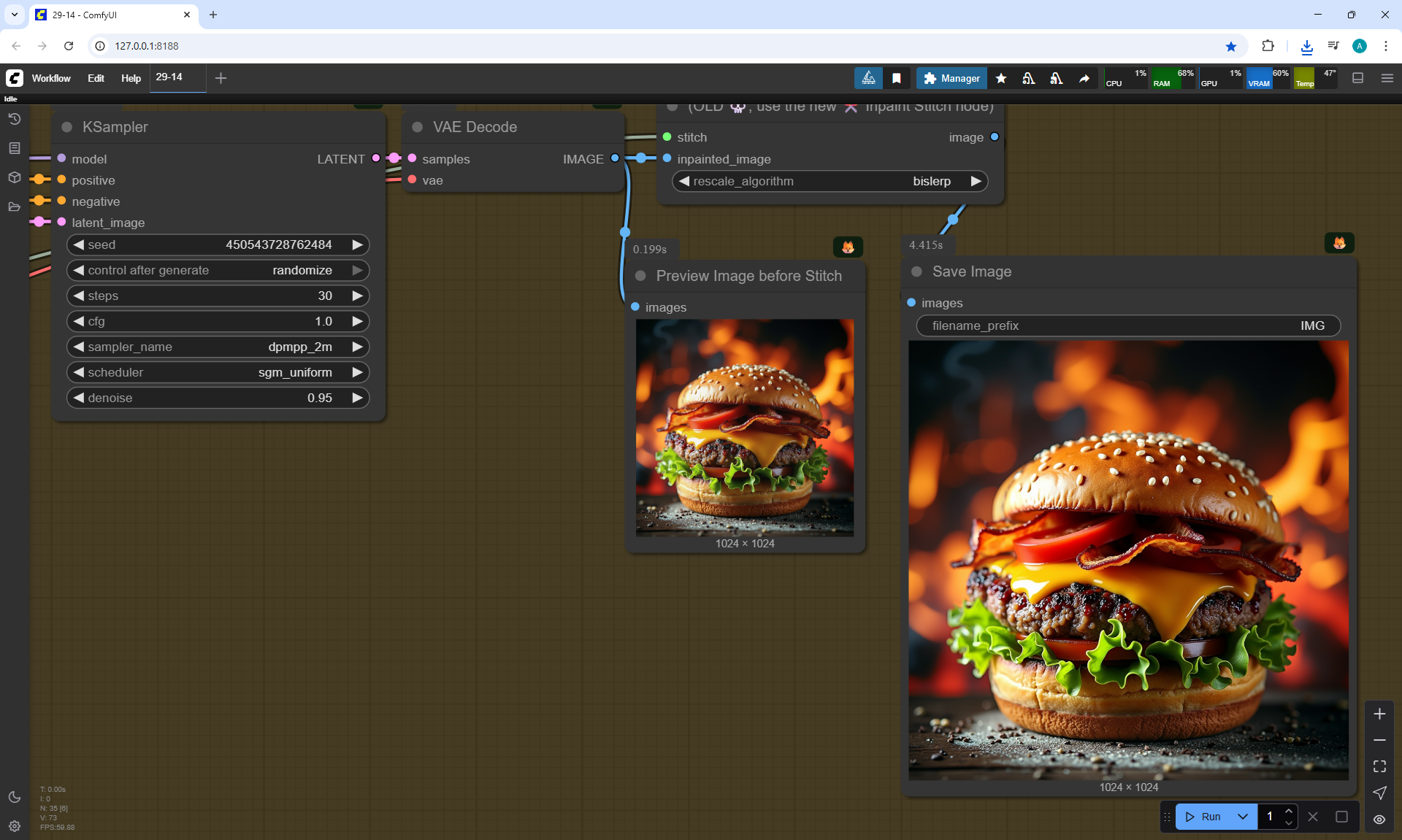The image size is (1402, 840).
Task: Click the star icon next to Manager
Action: [1001, 78]
